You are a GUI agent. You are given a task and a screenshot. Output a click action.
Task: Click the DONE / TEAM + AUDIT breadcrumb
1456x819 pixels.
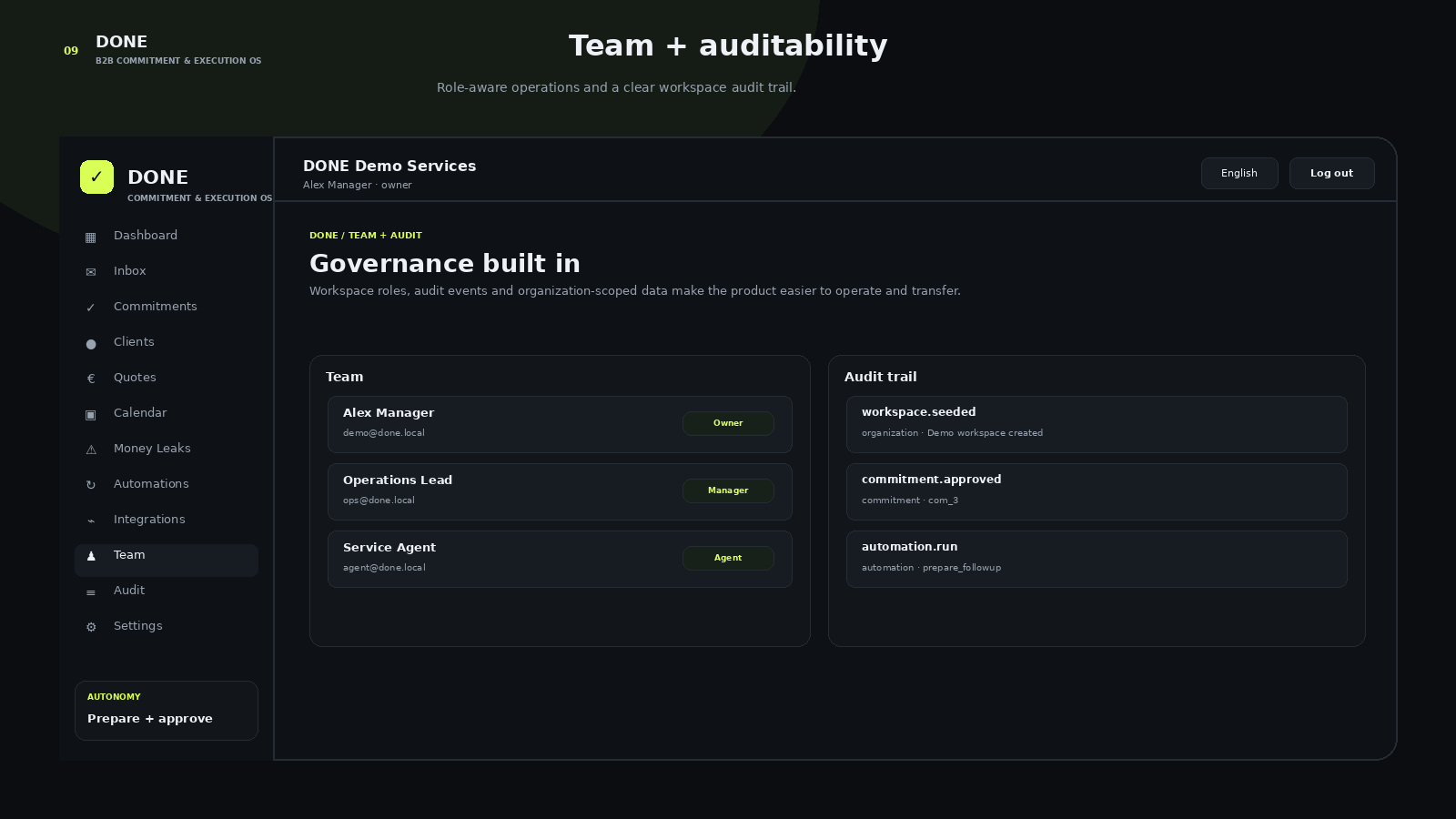[366, 235]
